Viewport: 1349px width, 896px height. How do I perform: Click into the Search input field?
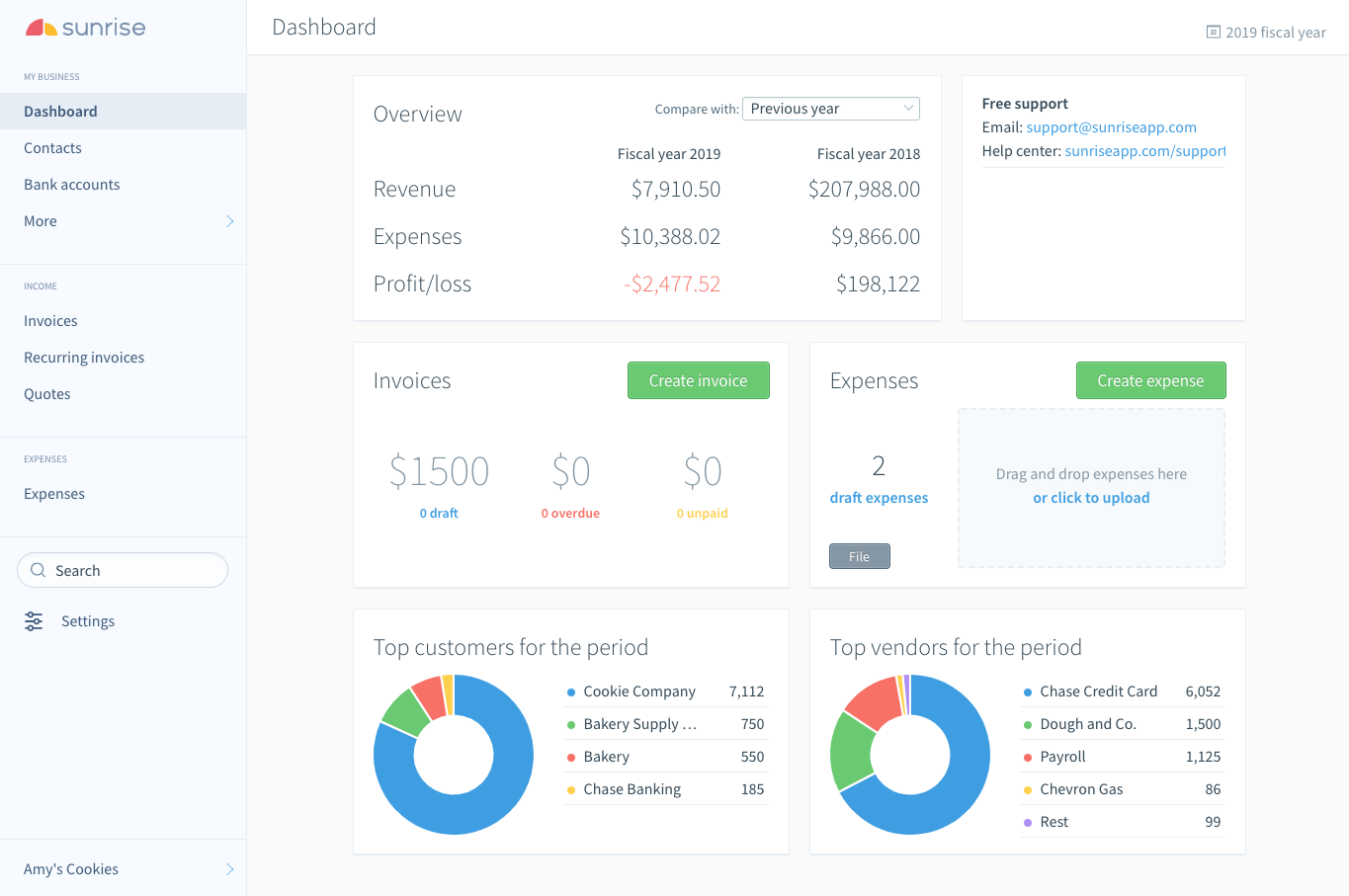[123, 570]
